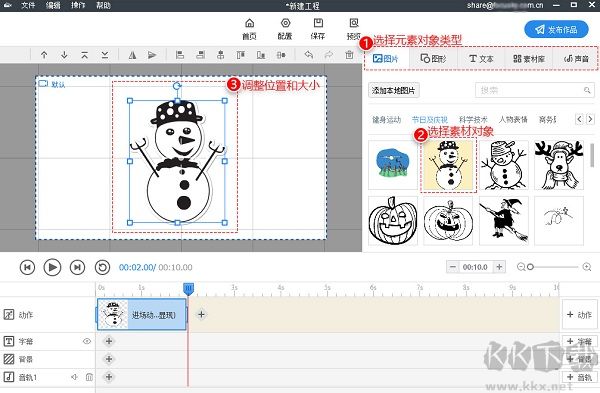Send the object to the bottom layer

[104, 55]
